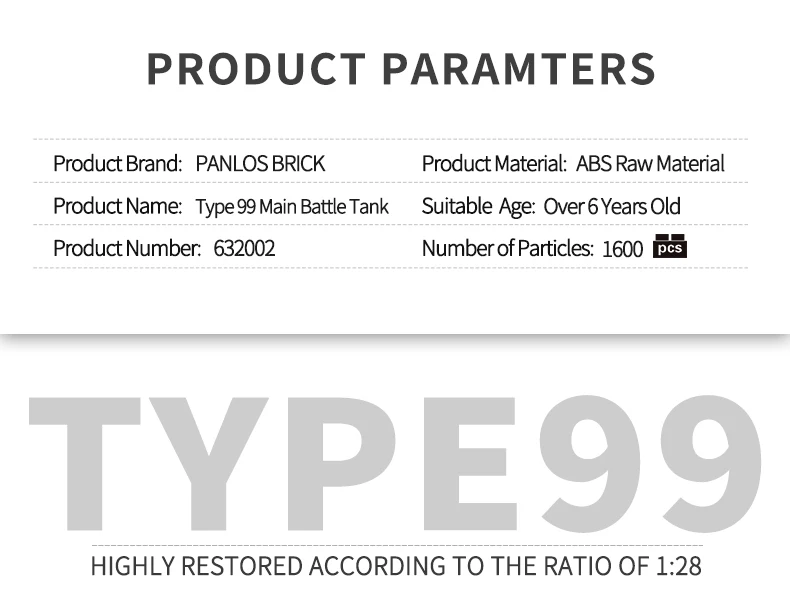Click the Over 6 Years Old value
Viewport: 790px width, 610px height.
pyautogui.click(x=612, y=207)
